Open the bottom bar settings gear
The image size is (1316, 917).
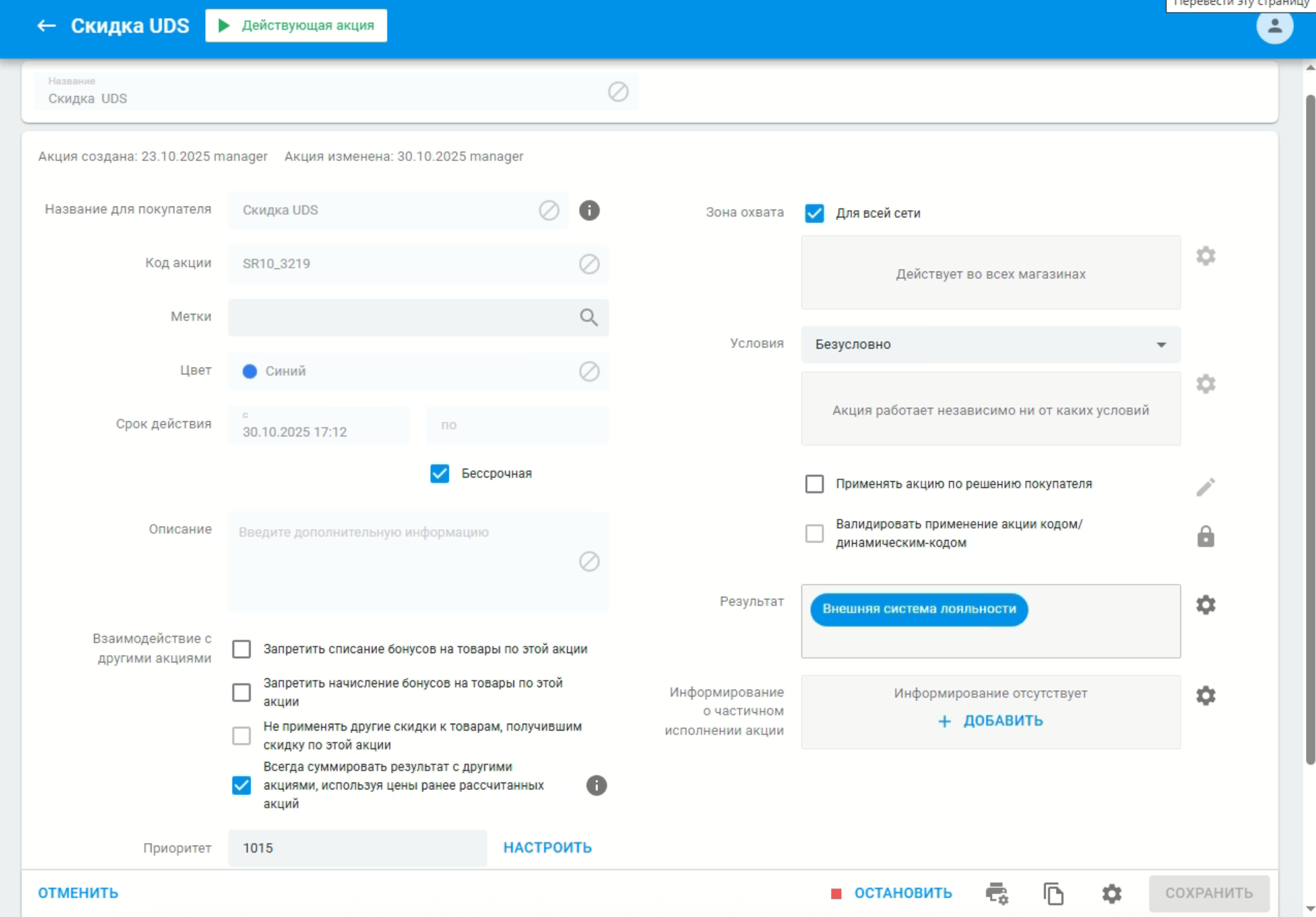tap(1111, 893)
